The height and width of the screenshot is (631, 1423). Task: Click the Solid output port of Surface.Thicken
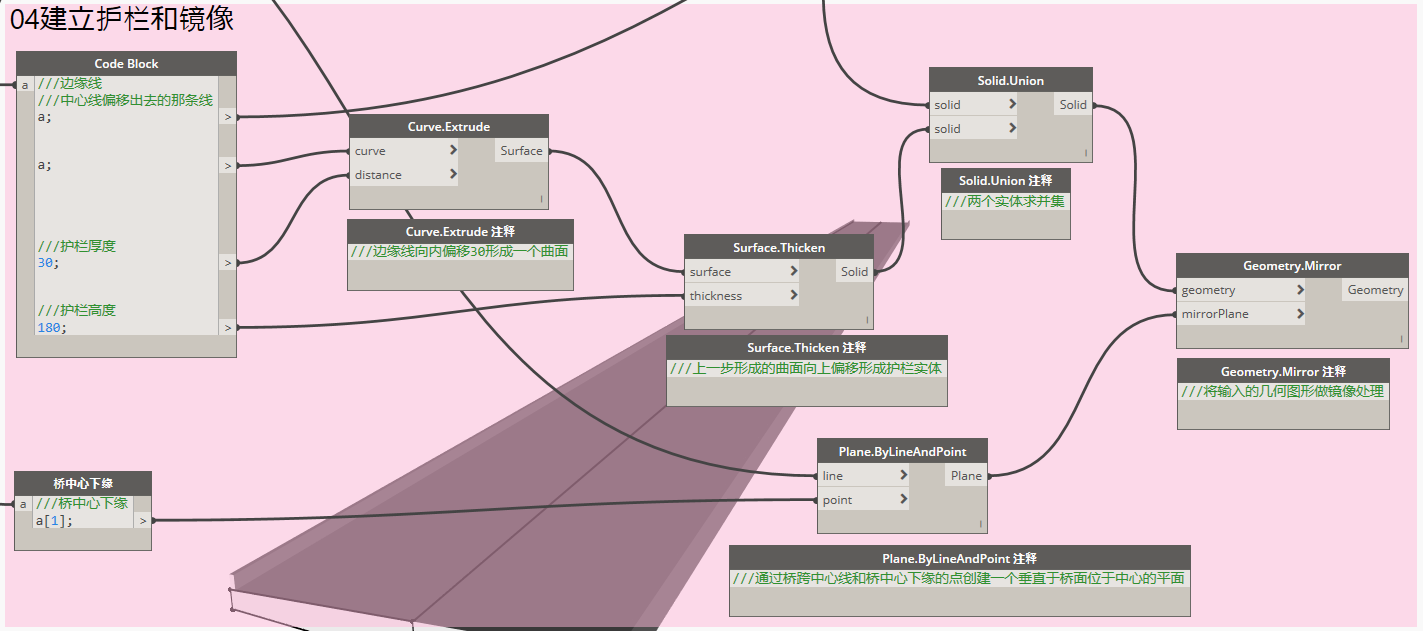[x=855, y=272]
